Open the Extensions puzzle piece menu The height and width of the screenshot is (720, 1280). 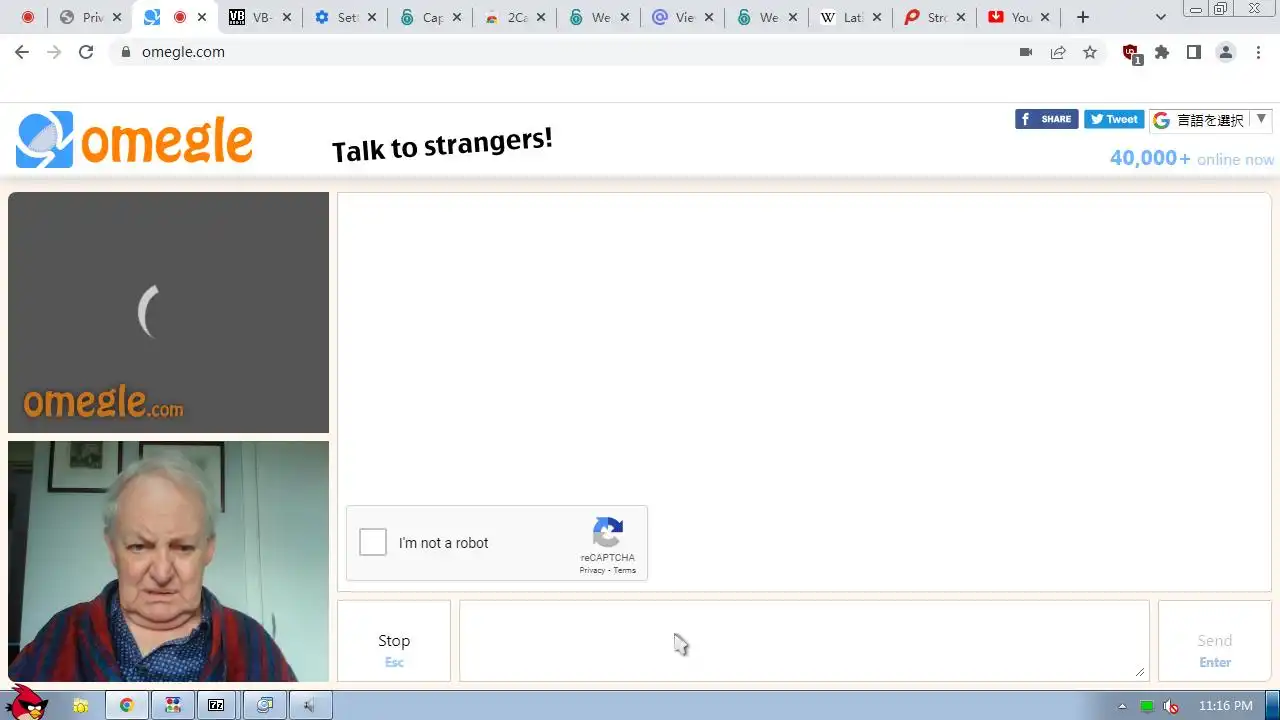click(x=1162, y=52)
